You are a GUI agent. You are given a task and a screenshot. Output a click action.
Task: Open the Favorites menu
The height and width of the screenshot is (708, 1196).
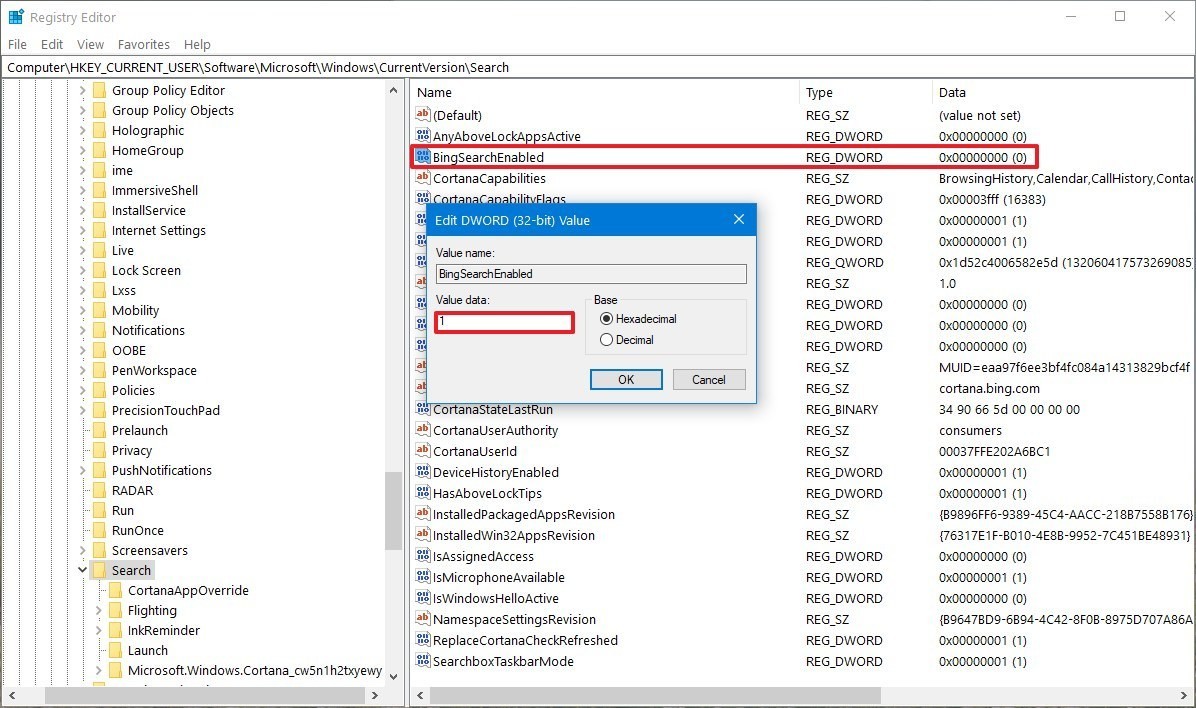click(x=143, y=44)
